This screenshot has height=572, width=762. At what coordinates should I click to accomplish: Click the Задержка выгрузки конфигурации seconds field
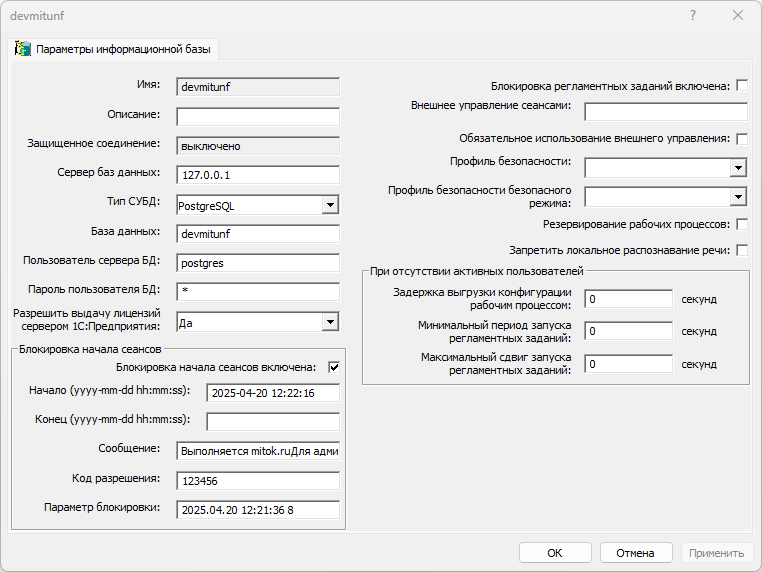[x=628, y=299]
